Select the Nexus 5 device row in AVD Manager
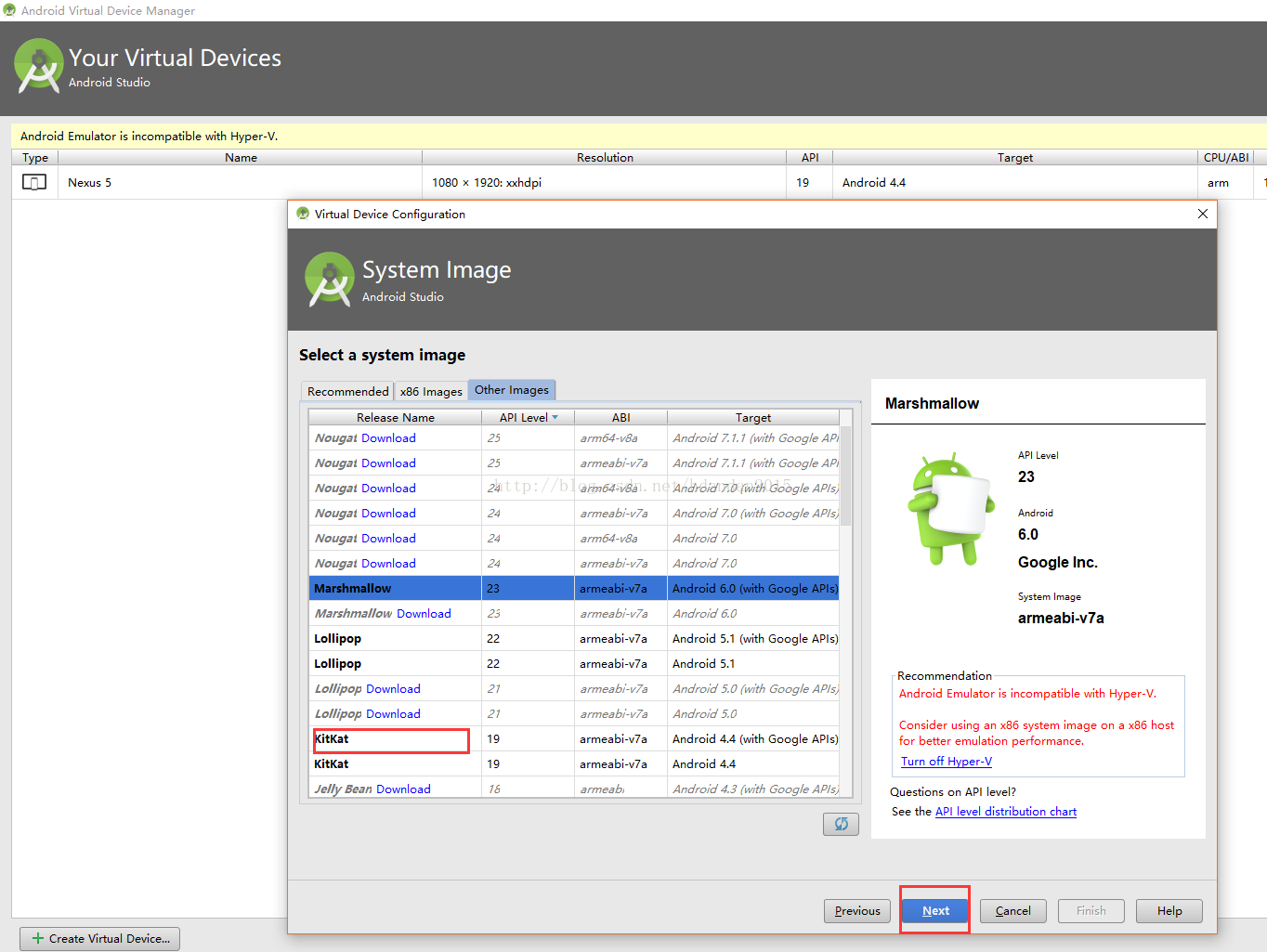Image resolution: width=1267 pixels, height=952 pixels. 639,182
